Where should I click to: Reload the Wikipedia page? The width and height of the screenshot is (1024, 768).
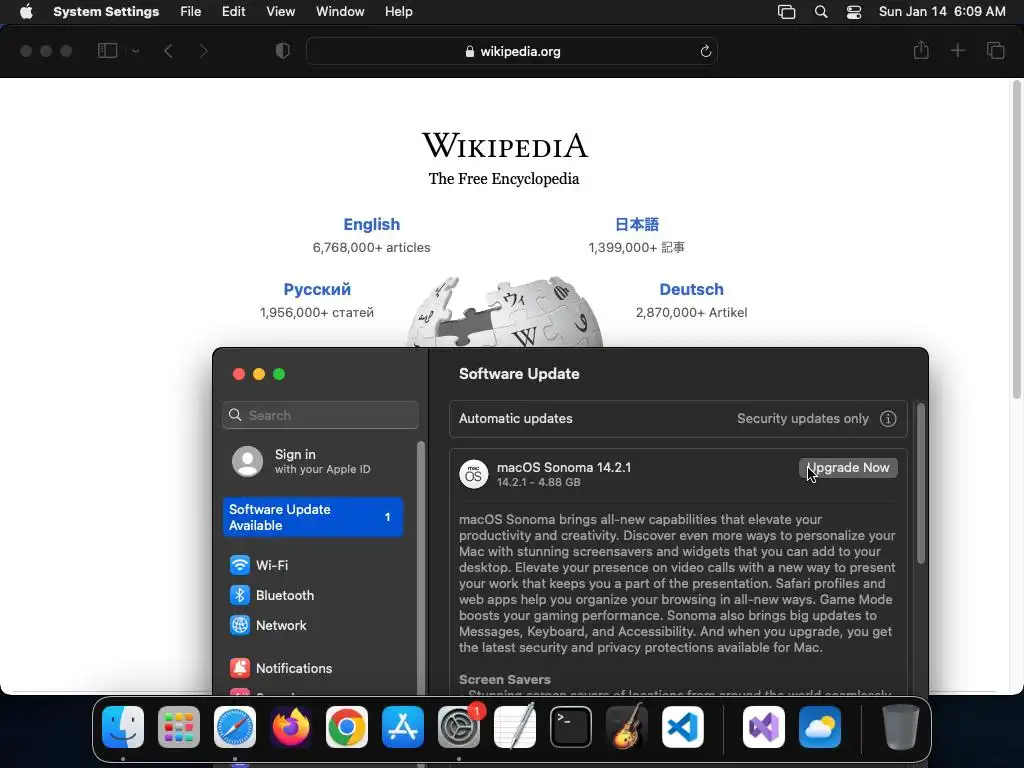(x=705, y=51)
